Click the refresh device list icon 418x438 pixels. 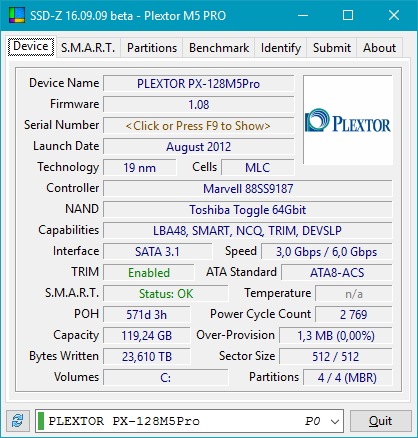(x=18, y=420)
